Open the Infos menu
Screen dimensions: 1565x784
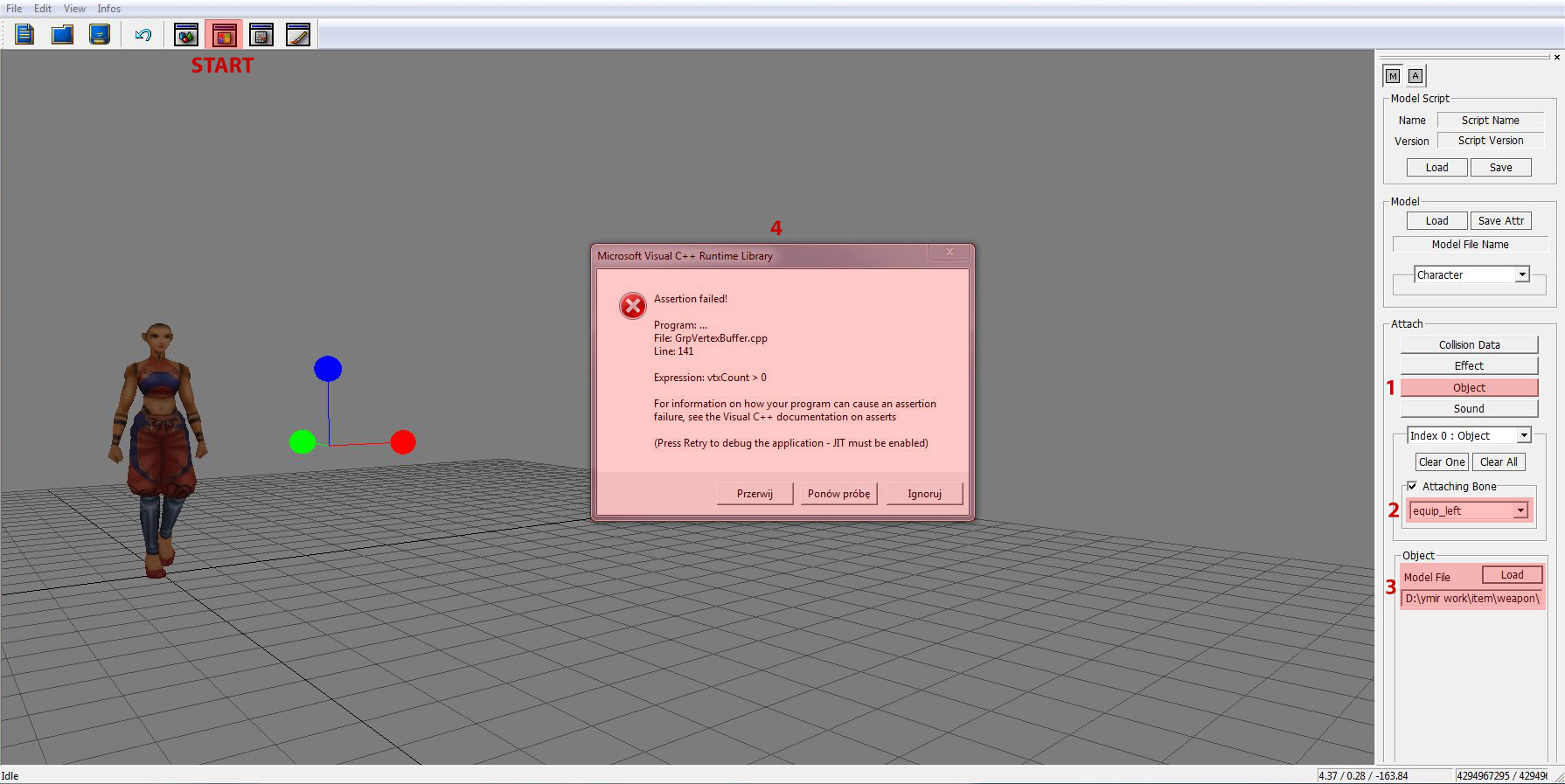[x=109, y=9]
